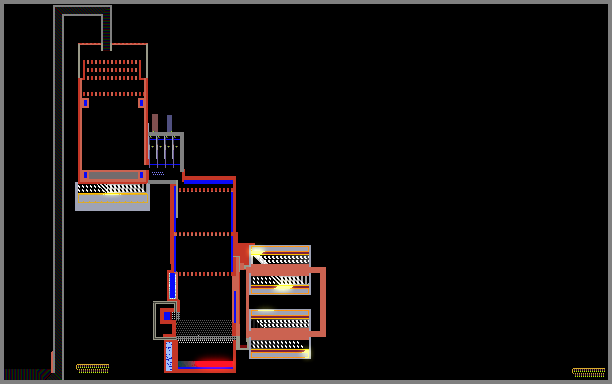Viewport: 612px width, 384px height.
Task: Click the grey slab at the bottom of the large red vessel
Action: point(114,175)
